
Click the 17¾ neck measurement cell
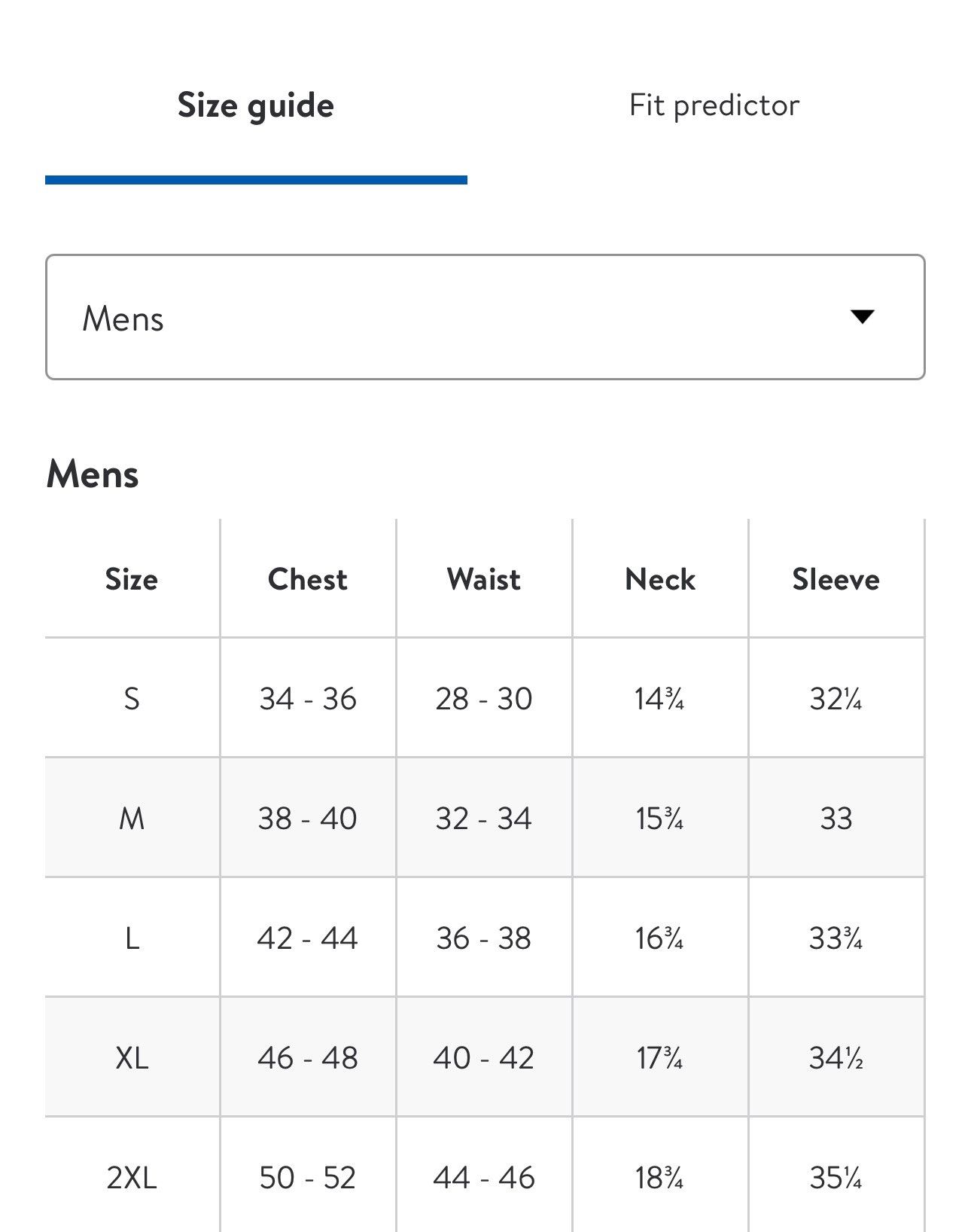pyautogui.click(x=659, y=1058)
